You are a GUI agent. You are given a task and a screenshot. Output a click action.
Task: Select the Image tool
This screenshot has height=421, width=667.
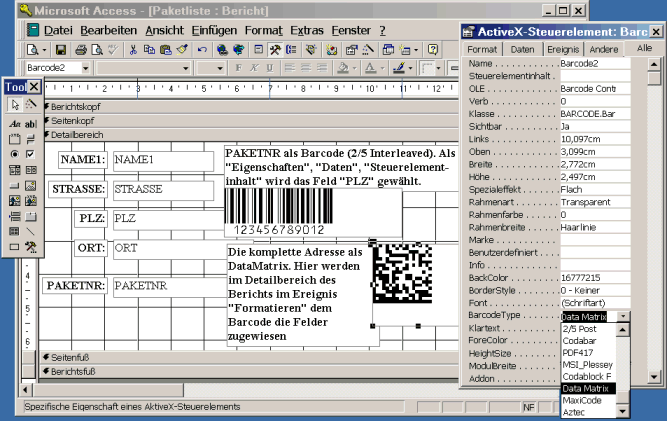(x=31, y=185)
